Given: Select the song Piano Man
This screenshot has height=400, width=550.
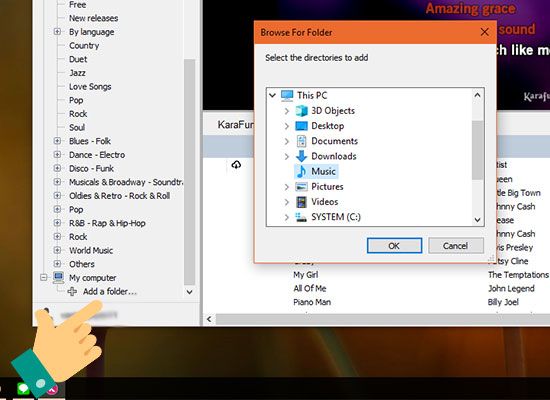Looking at the screenshot, I should (x=312, y=302).
